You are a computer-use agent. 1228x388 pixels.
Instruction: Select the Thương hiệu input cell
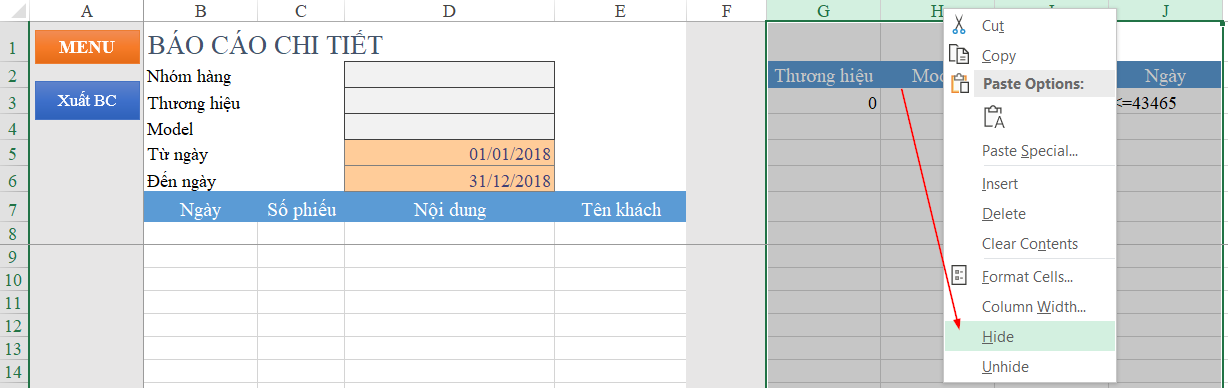click(449, 101)
